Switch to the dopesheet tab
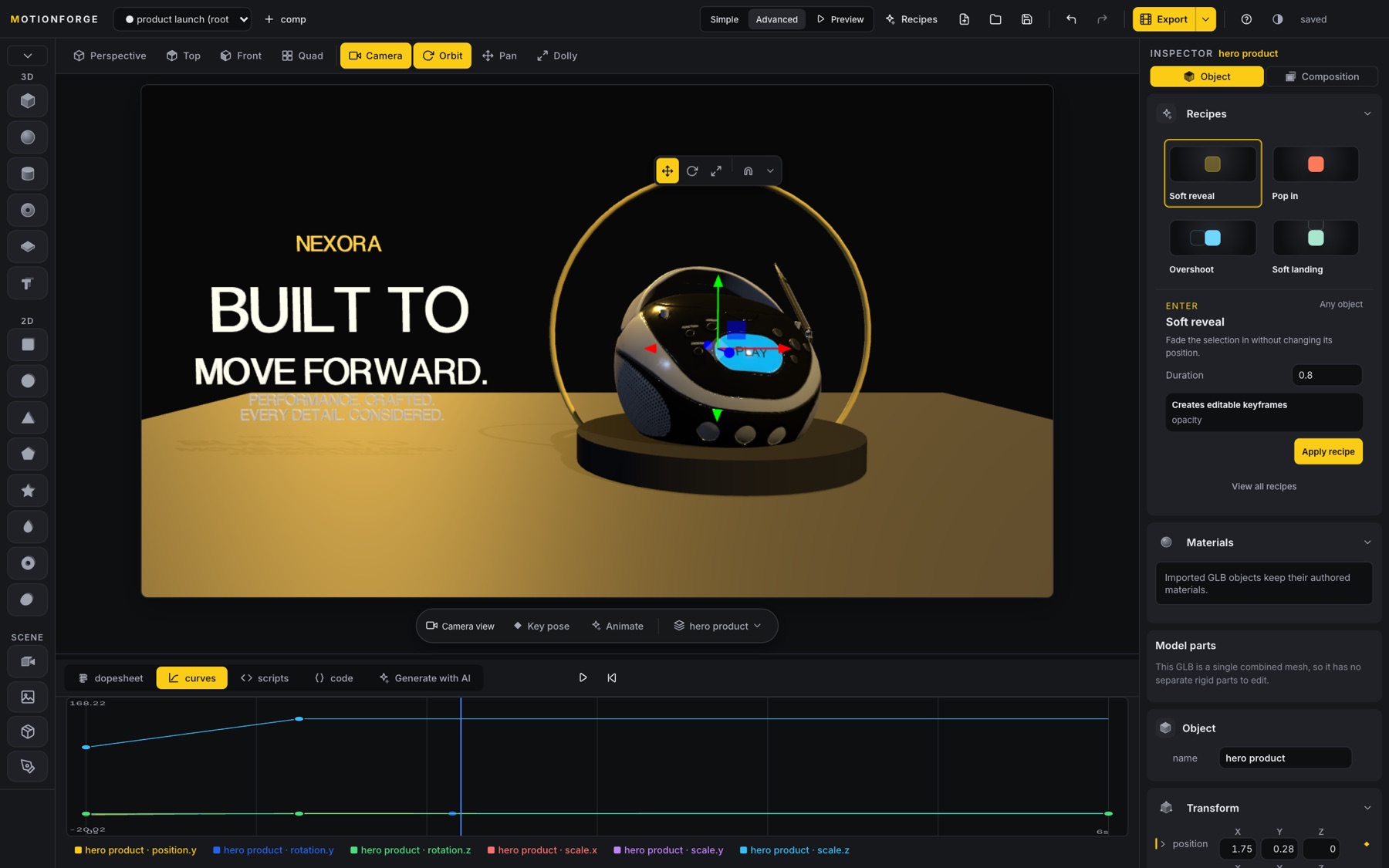 tap(111, 678)
